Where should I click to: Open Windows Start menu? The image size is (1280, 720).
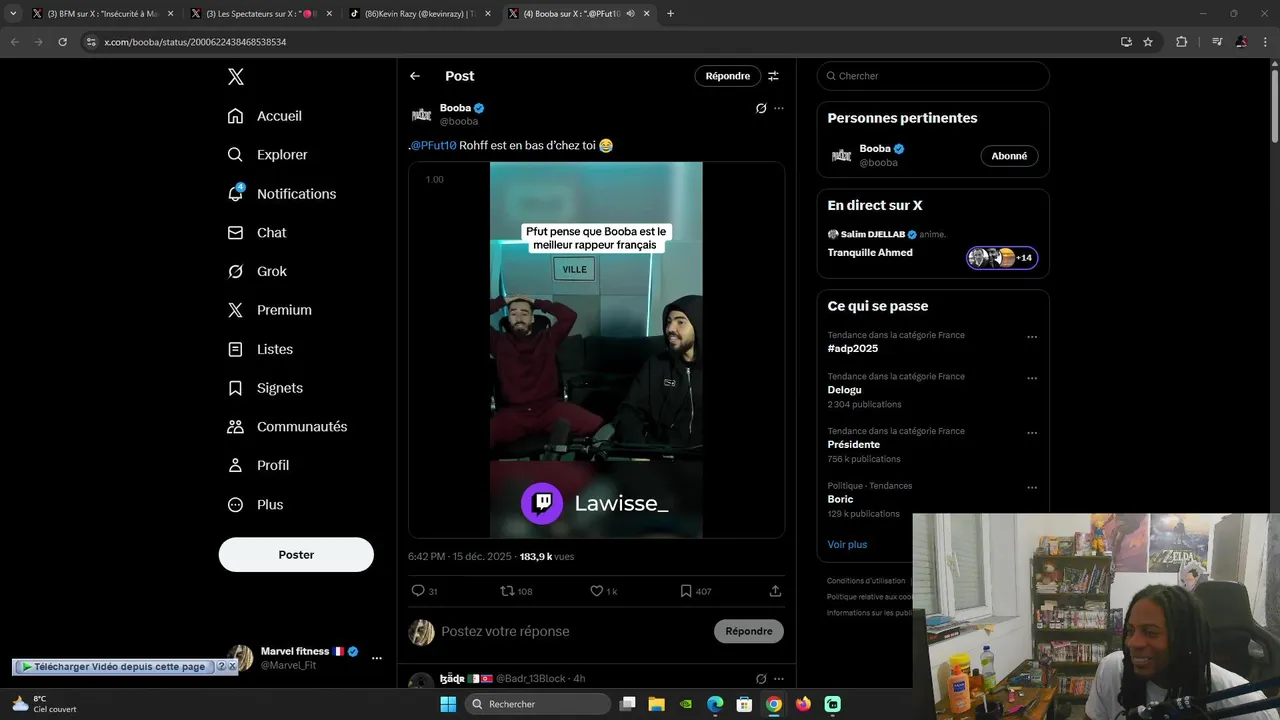[x=448, y=704]
